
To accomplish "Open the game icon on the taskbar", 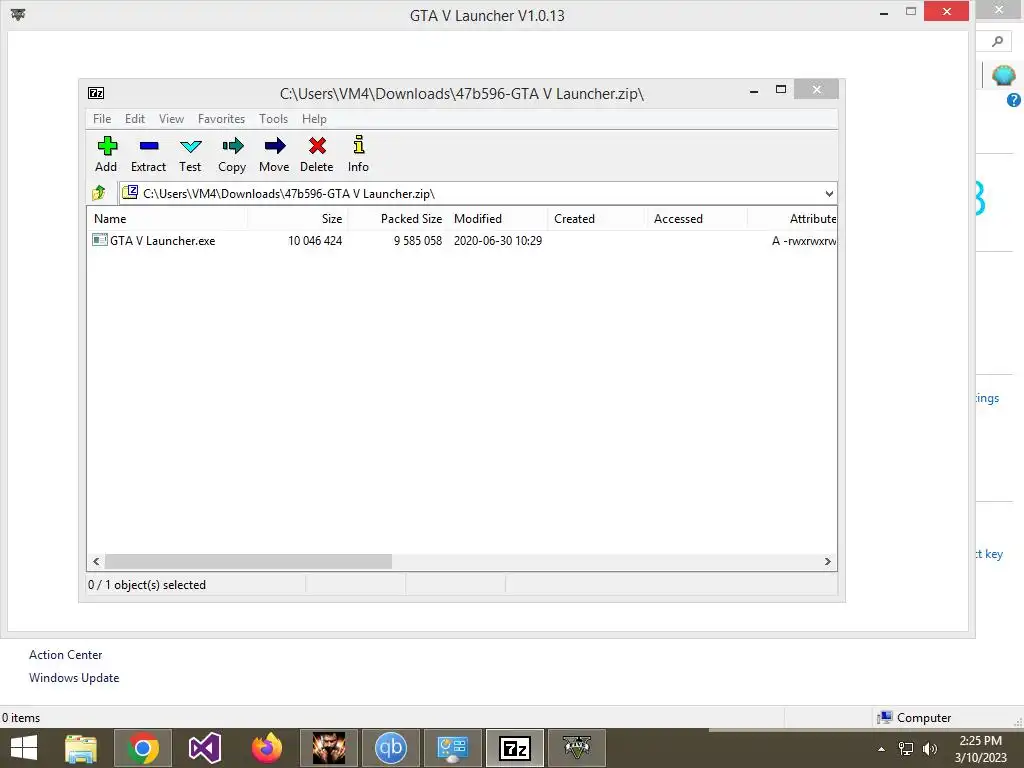I will point(328,748).
